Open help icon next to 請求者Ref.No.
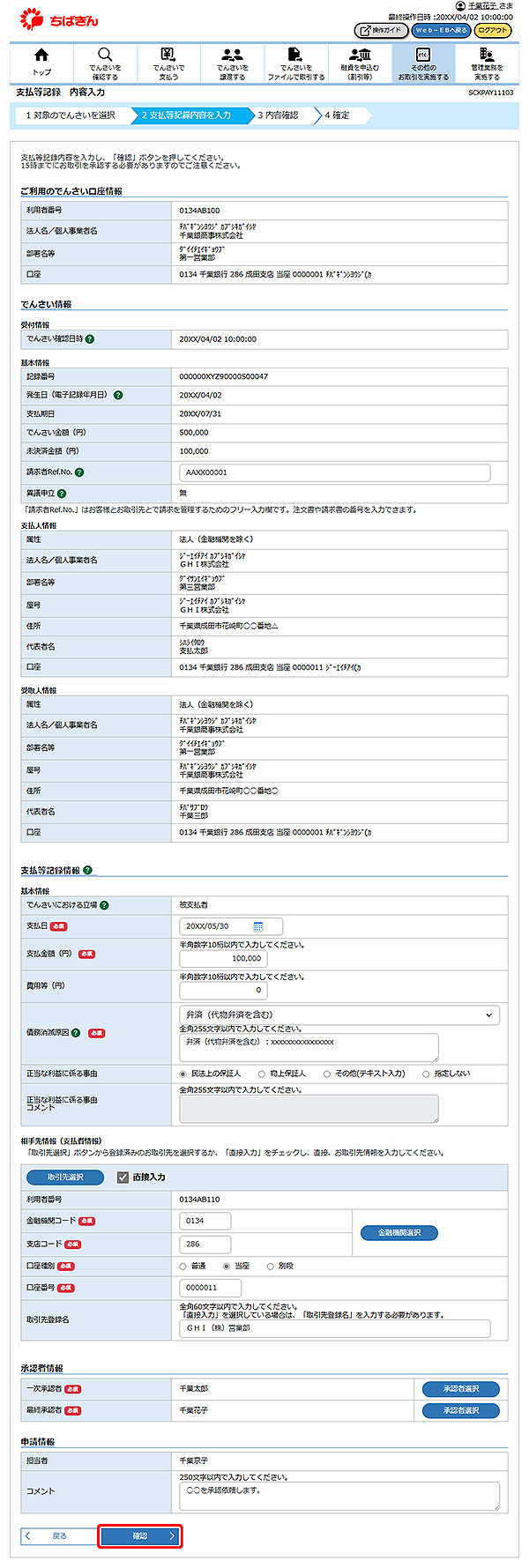The width and height of the screenshot is (529, 1568). pyautogui.click(x=79, y=472)
